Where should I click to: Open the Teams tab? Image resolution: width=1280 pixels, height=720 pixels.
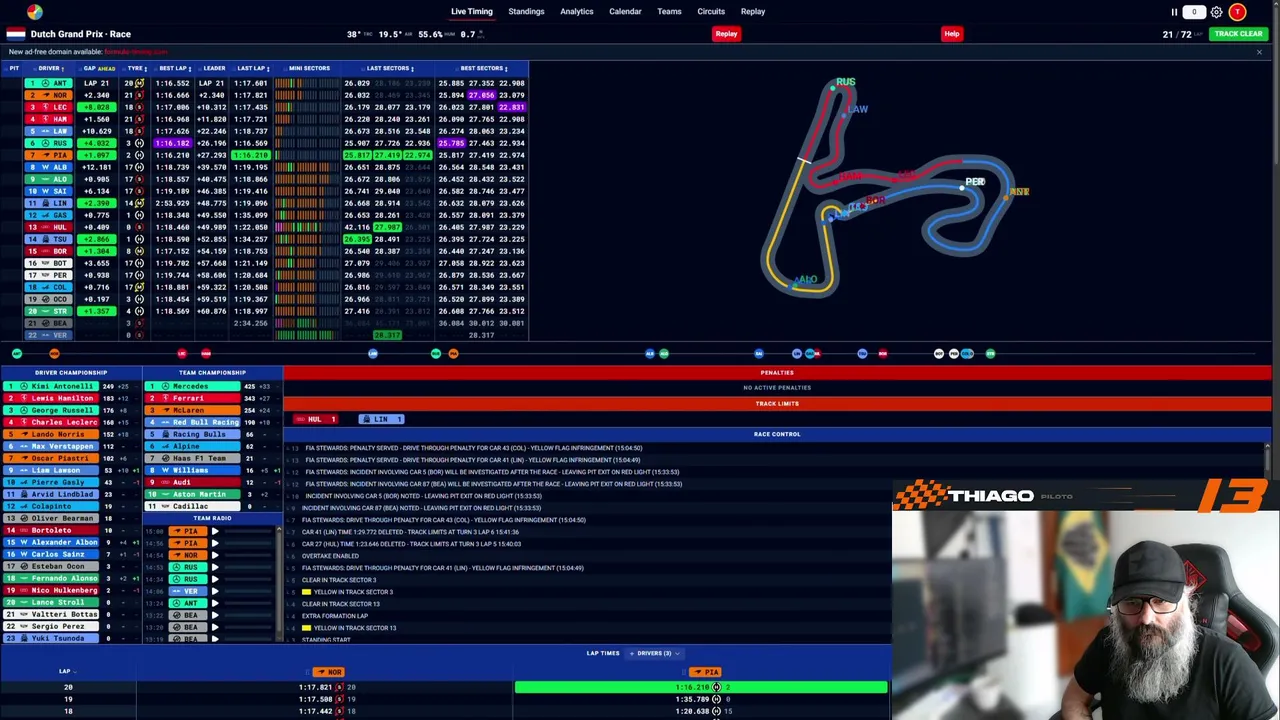pyautogui.click(x=669, y=12)
